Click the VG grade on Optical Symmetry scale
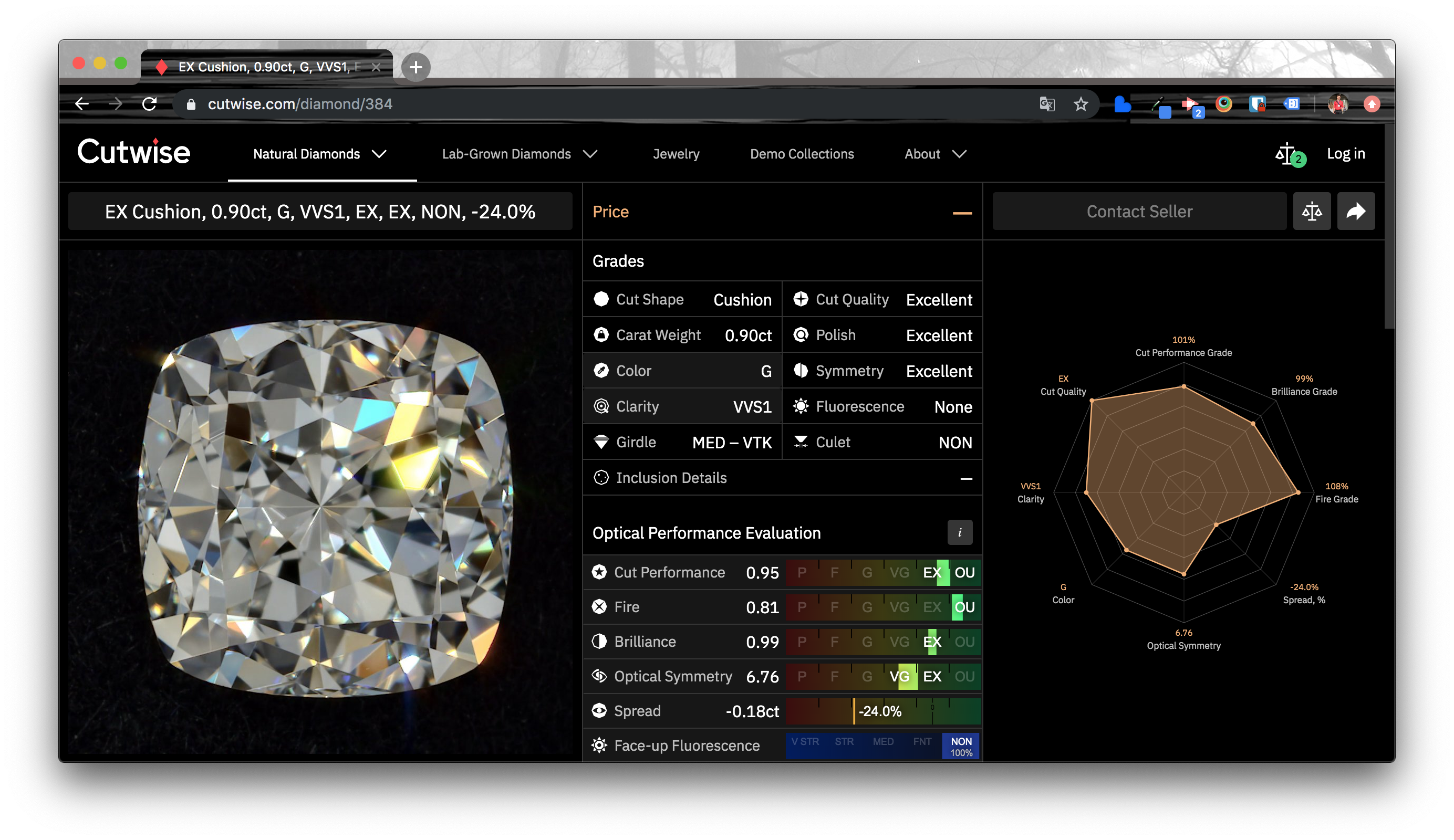Screen dimensions: 1454x840 [899, 676]
